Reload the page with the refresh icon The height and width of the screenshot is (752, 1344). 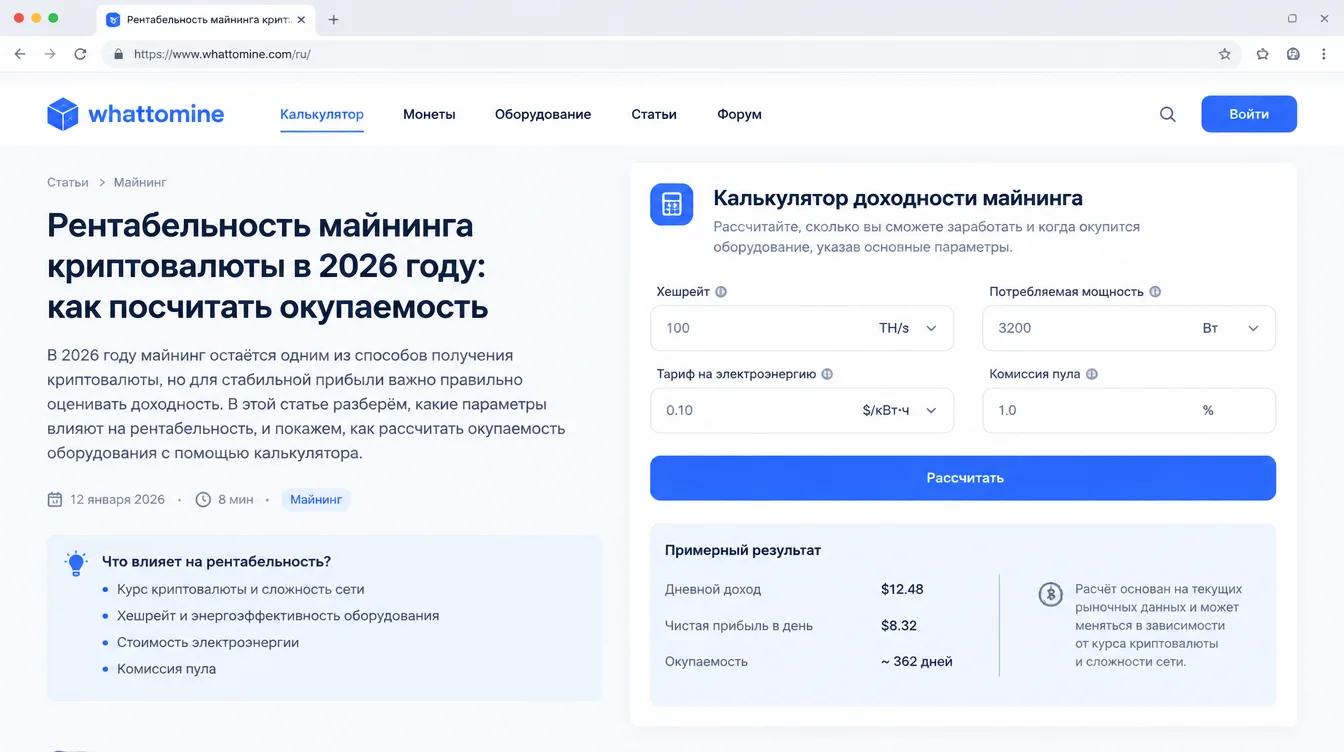[x=80, y=54]
